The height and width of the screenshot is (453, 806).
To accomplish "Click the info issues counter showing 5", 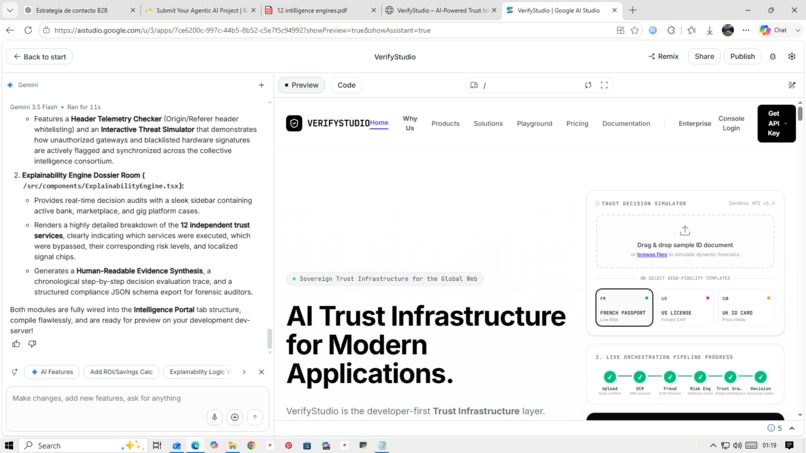I will click(x=774, y=428).
